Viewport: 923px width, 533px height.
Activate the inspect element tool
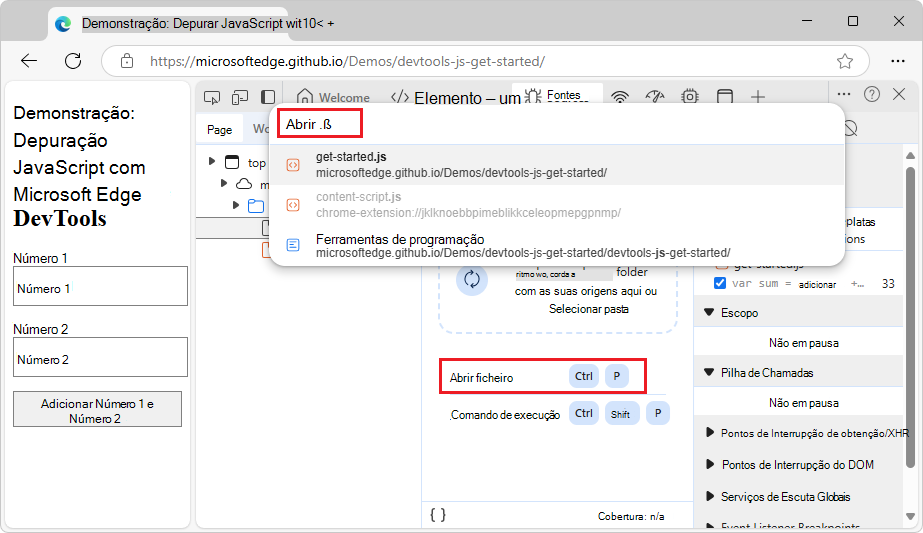(x=212, y=97)
